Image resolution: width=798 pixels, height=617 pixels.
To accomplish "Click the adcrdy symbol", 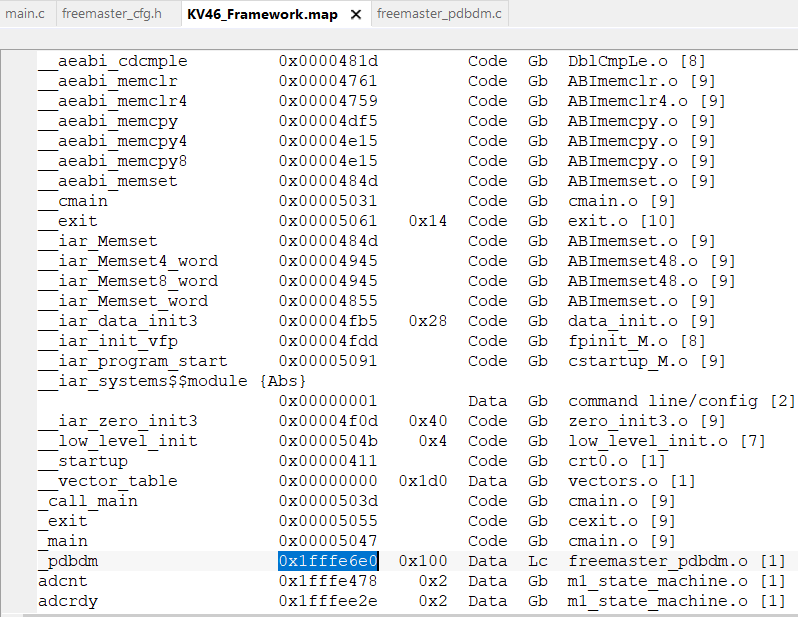I will tap(68, 601).
